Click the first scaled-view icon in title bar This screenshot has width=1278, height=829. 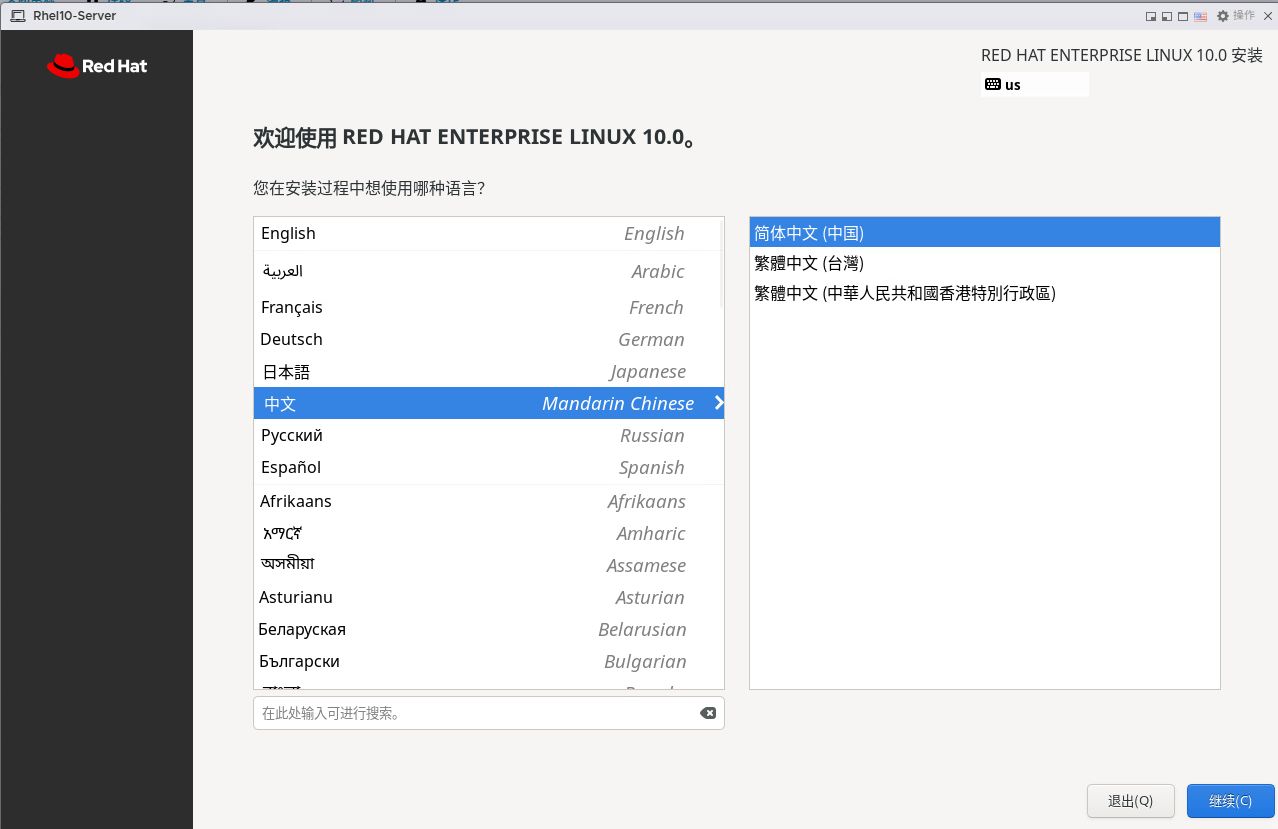click(x=1151, y=16)
